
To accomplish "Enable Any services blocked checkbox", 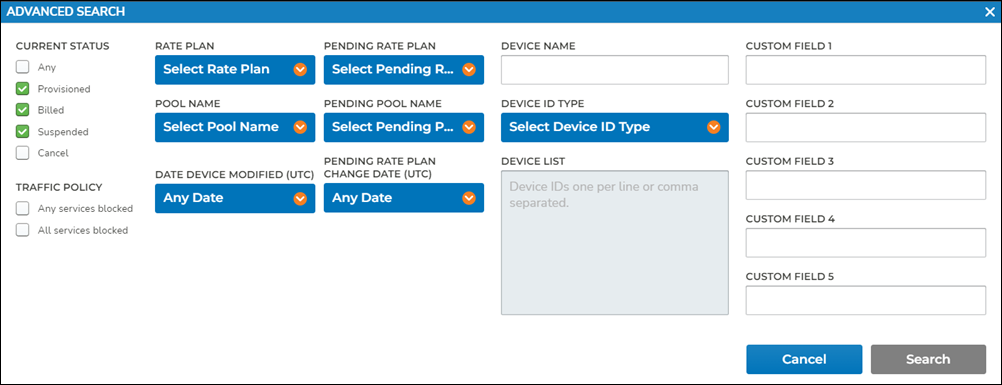I will click(23, 208).
